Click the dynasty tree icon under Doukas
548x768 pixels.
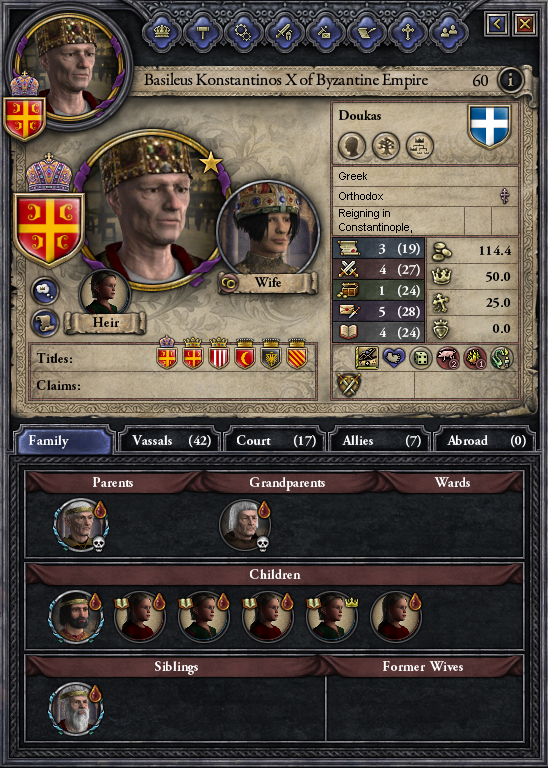click(x=386, y=146)
